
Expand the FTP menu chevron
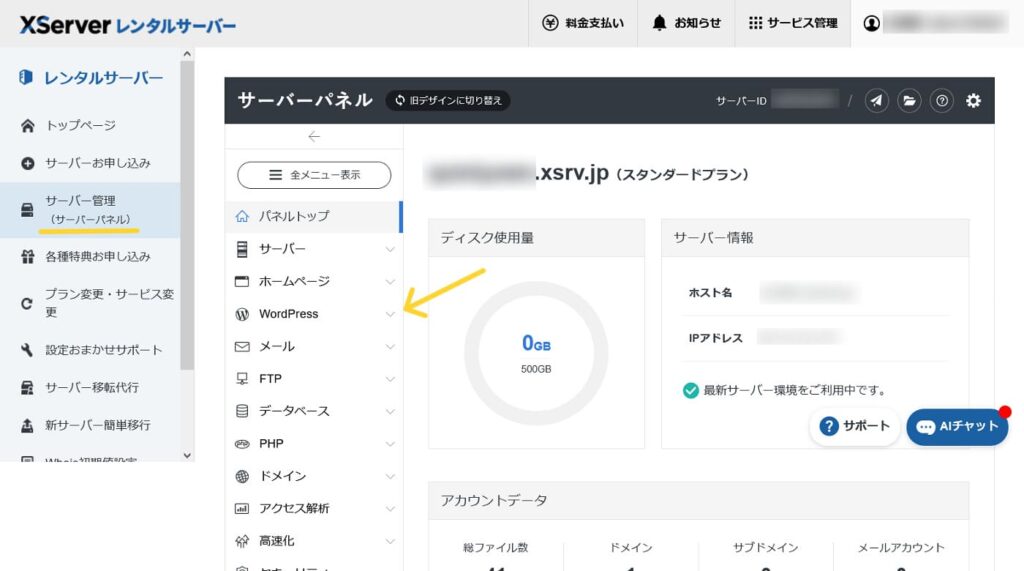tap(390, 379)
